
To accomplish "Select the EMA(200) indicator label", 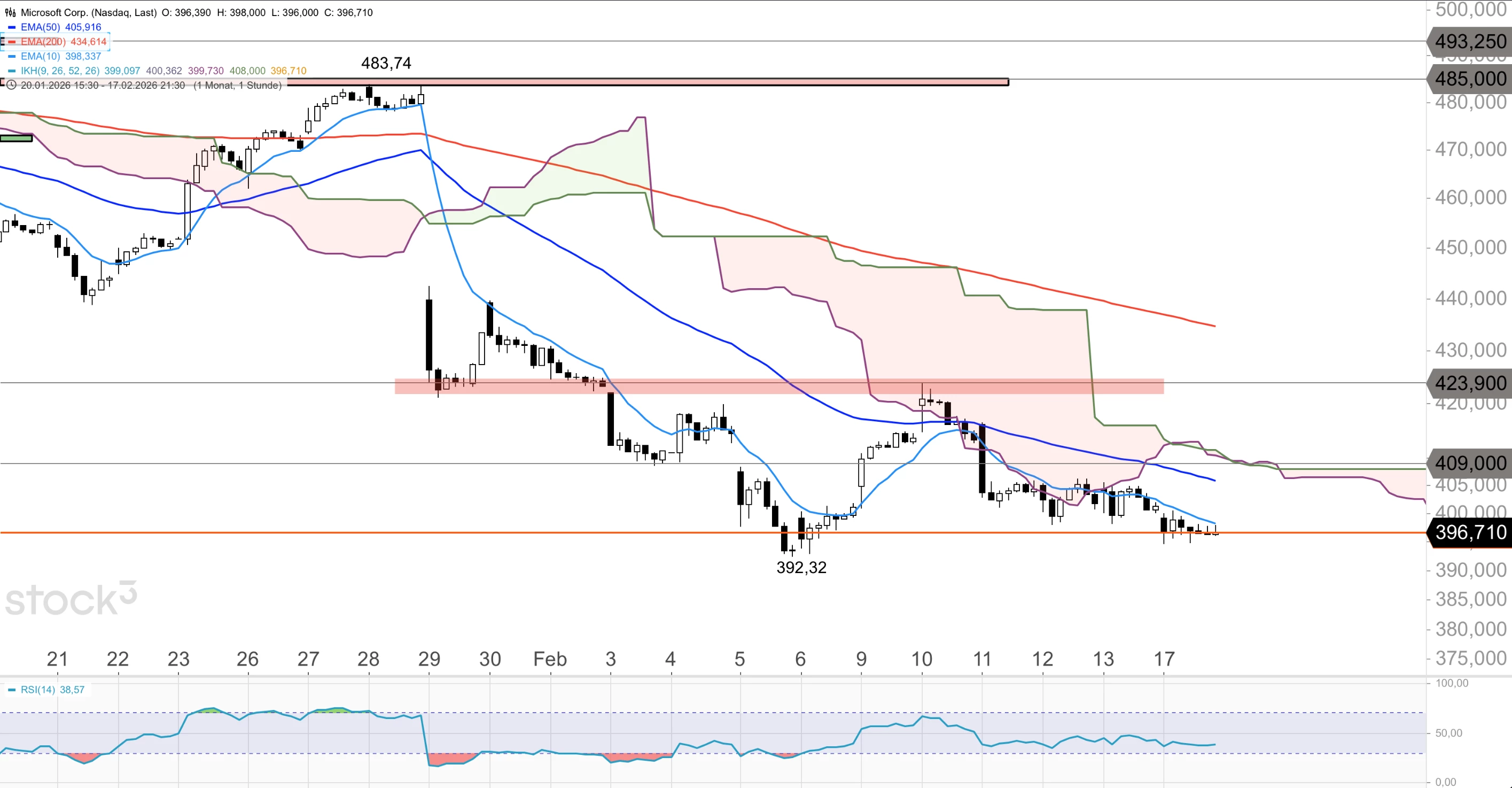I will [43, 42].
